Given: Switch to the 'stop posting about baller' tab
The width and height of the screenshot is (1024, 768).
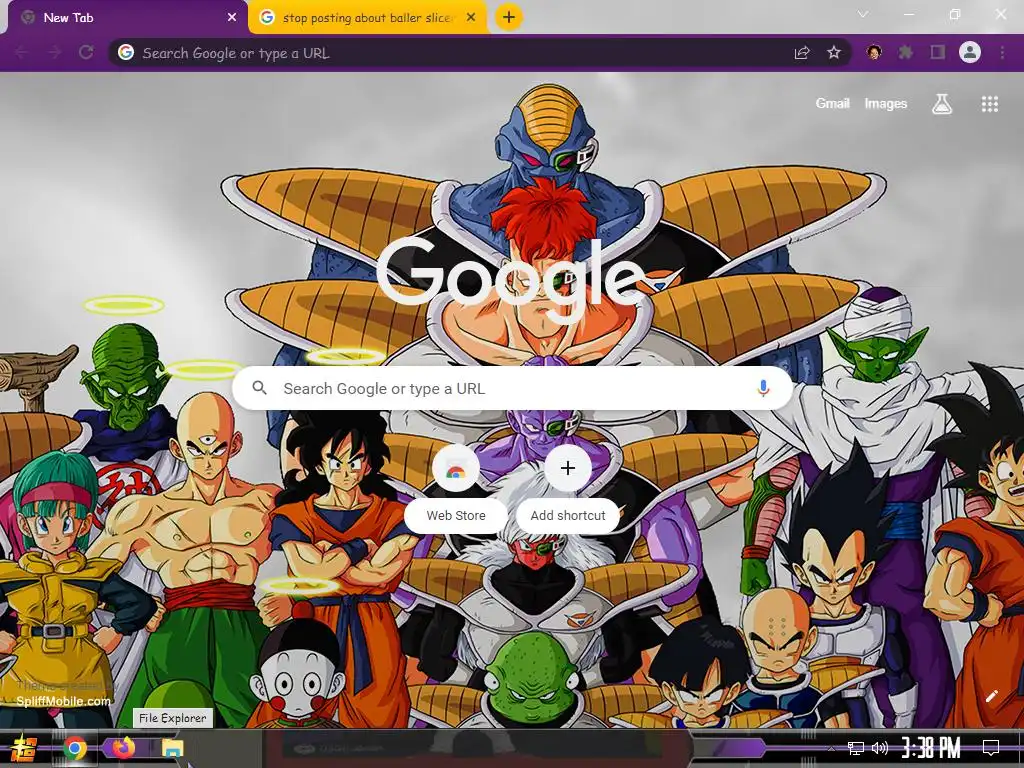Looking at the screenshot, I should point(368,18).
